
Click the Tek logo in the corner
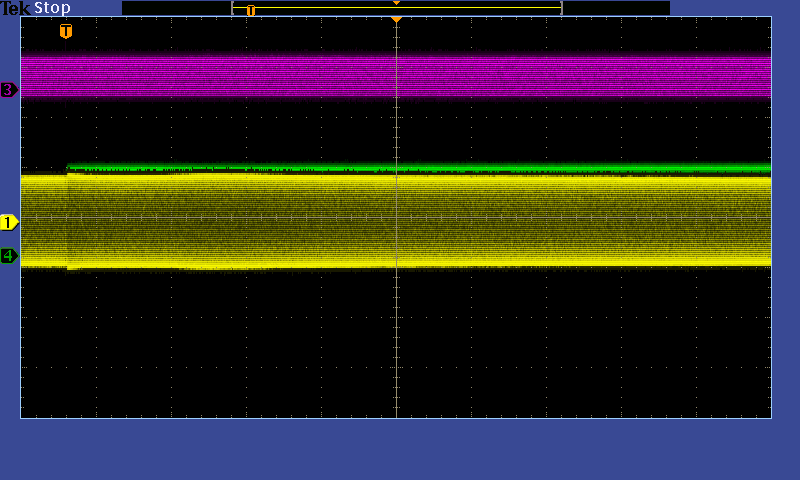[x=15, y=8]
